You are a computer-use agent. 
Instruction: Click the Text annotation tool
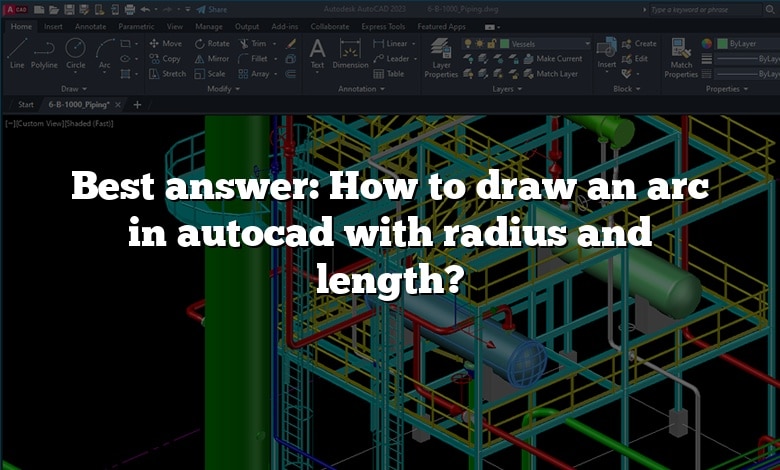[x=317, y=53]
